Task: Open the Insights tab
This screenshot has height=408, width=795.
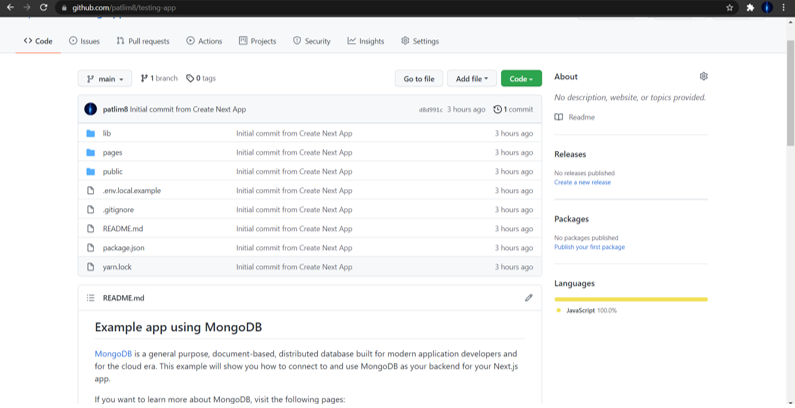Action: (366, 41)
